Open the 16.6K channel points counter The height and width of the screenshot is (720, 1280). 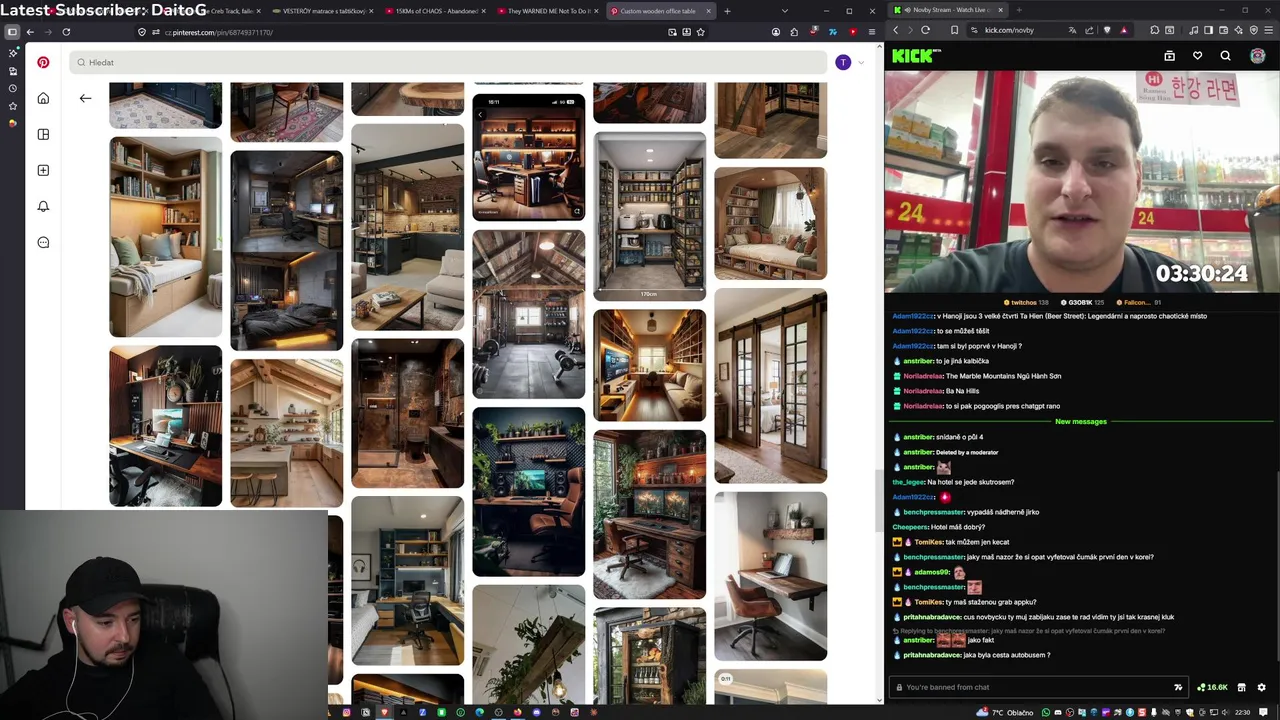point(1212,687)
